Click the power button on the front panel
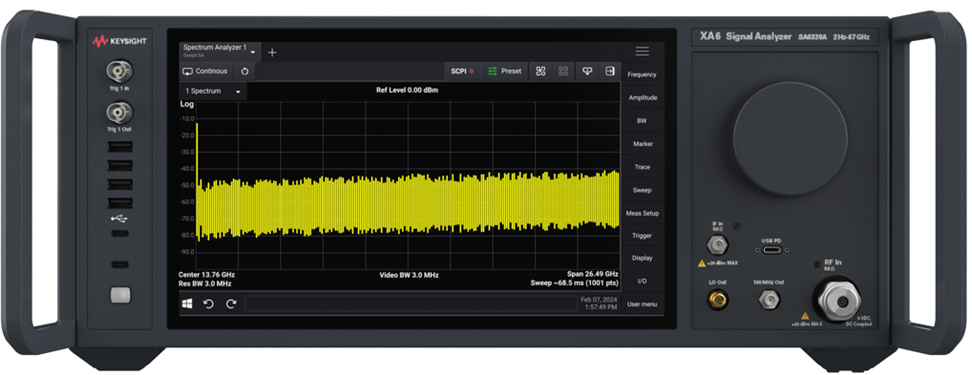The image size is (972, 375). click(x=120, y=295)
